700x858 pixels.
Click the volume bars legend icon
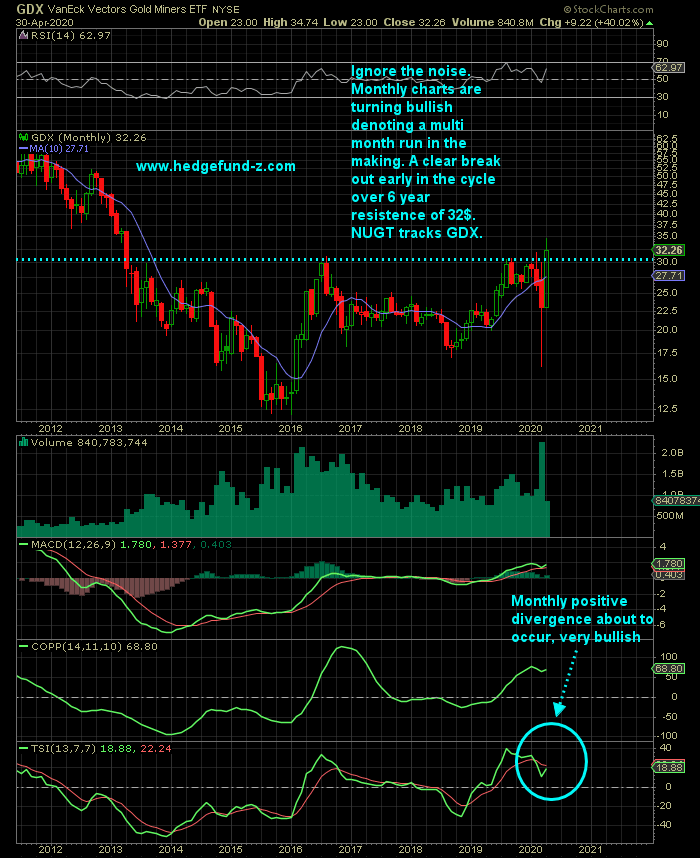[23, 442]
